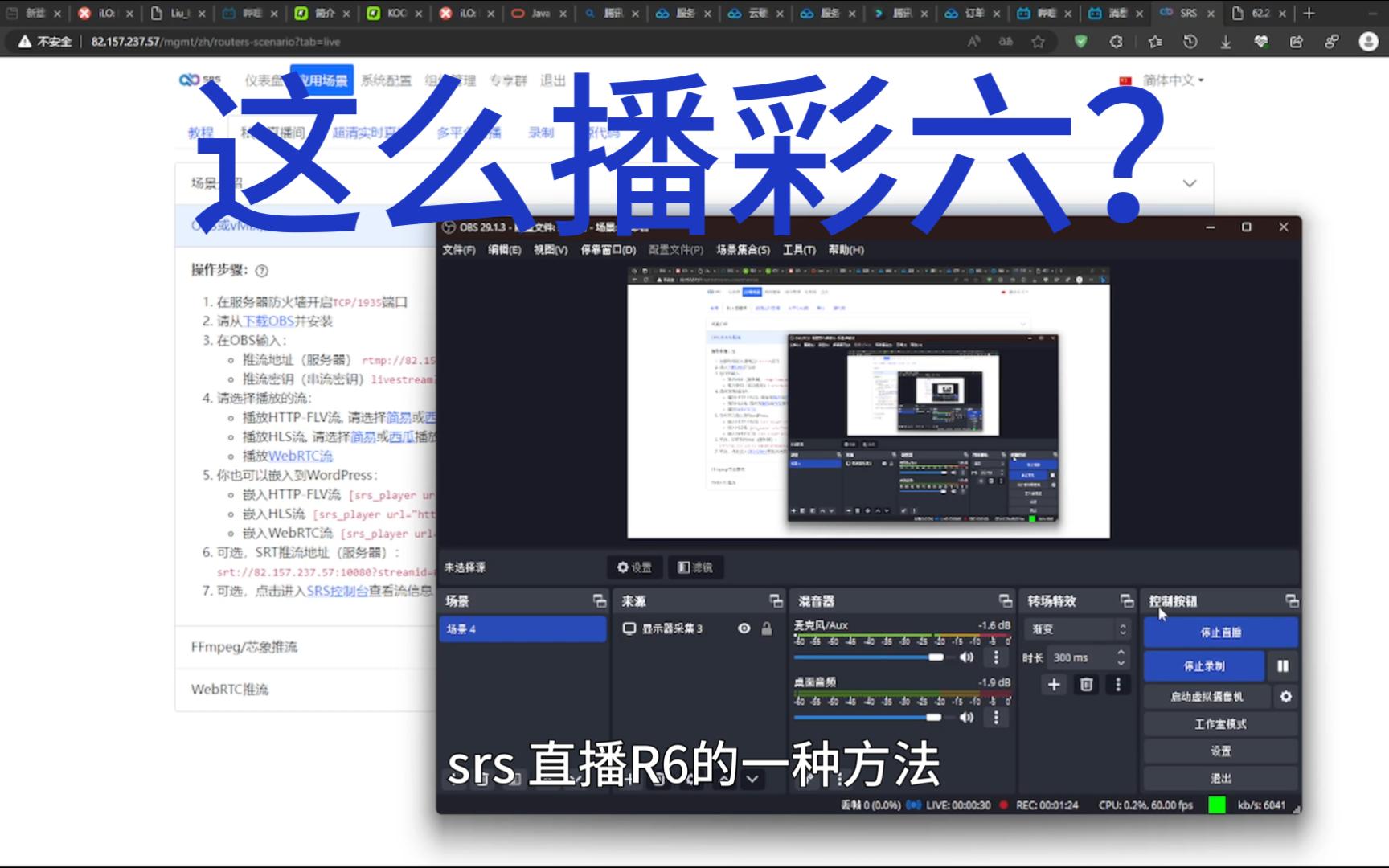Viewport: 1389px width, 868px height.
Task: Undock the OBS Audio Mixer panel via its float icon
Action: coord(1006,601)
